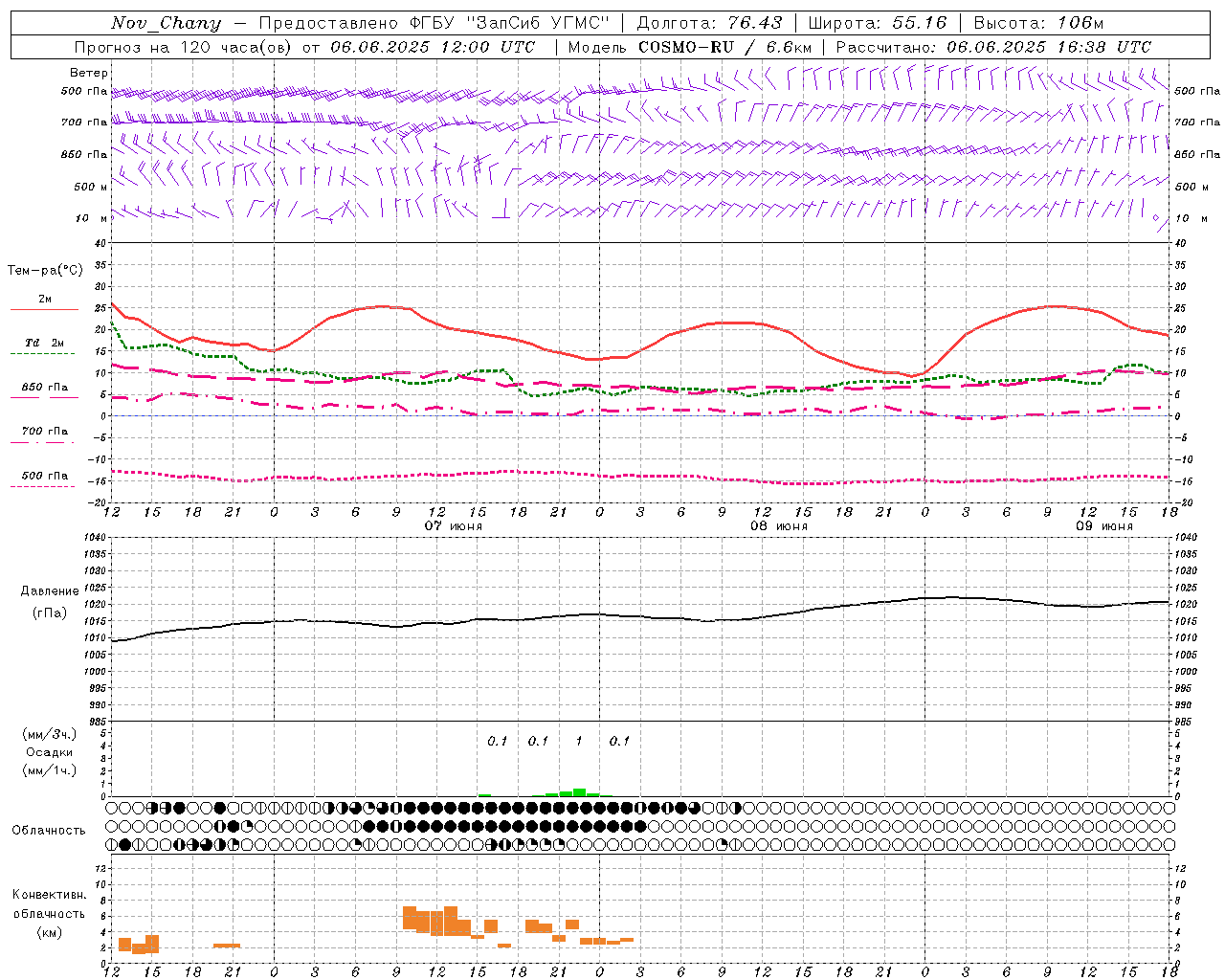Click the diamond wind symbol at 10 м row end
This screenshot has height=980, width=1225.
(x=1155, y=218)
